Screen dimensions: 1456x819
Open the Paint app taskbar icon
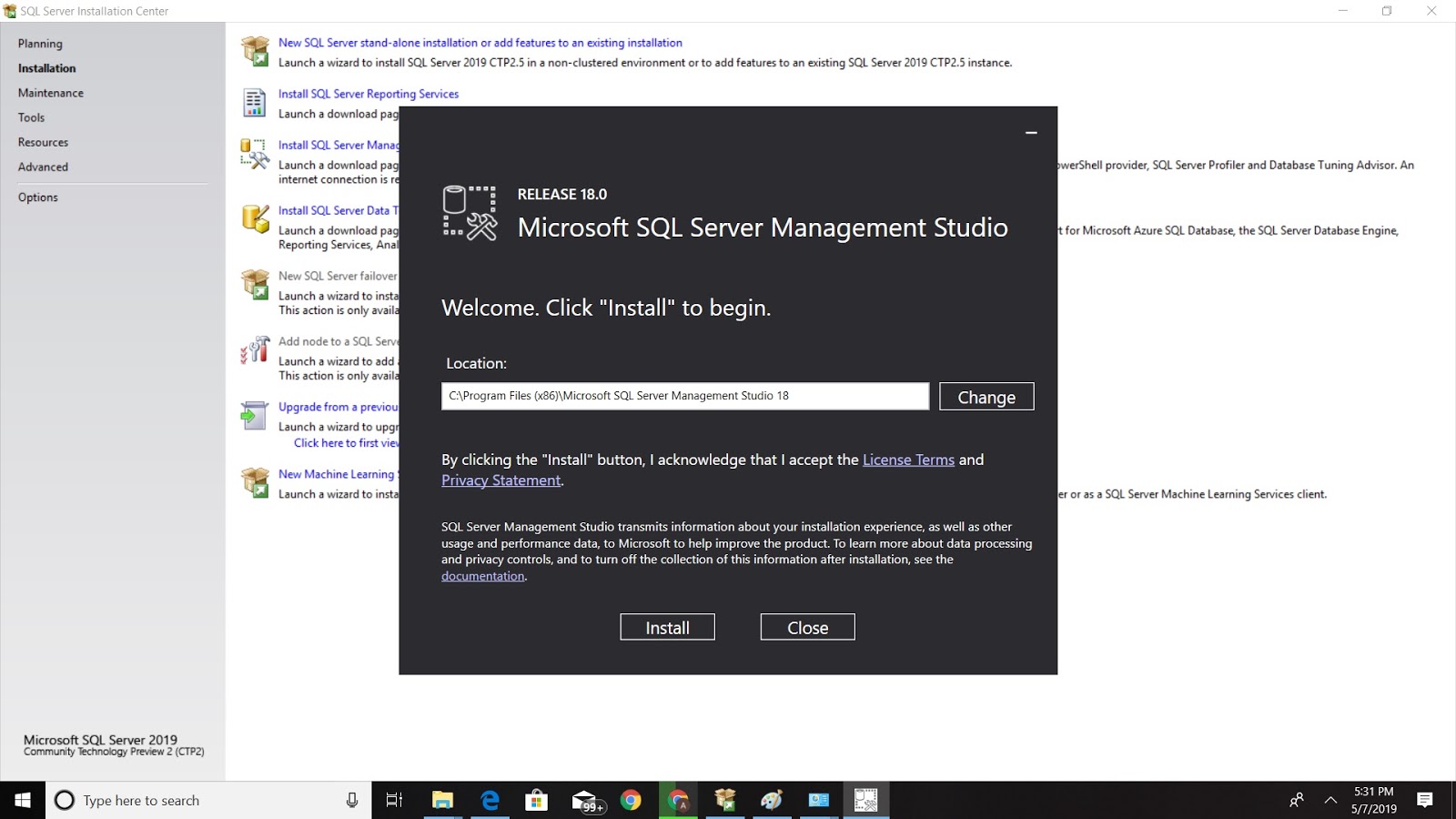pyautogui.click(x=772, y=800)
